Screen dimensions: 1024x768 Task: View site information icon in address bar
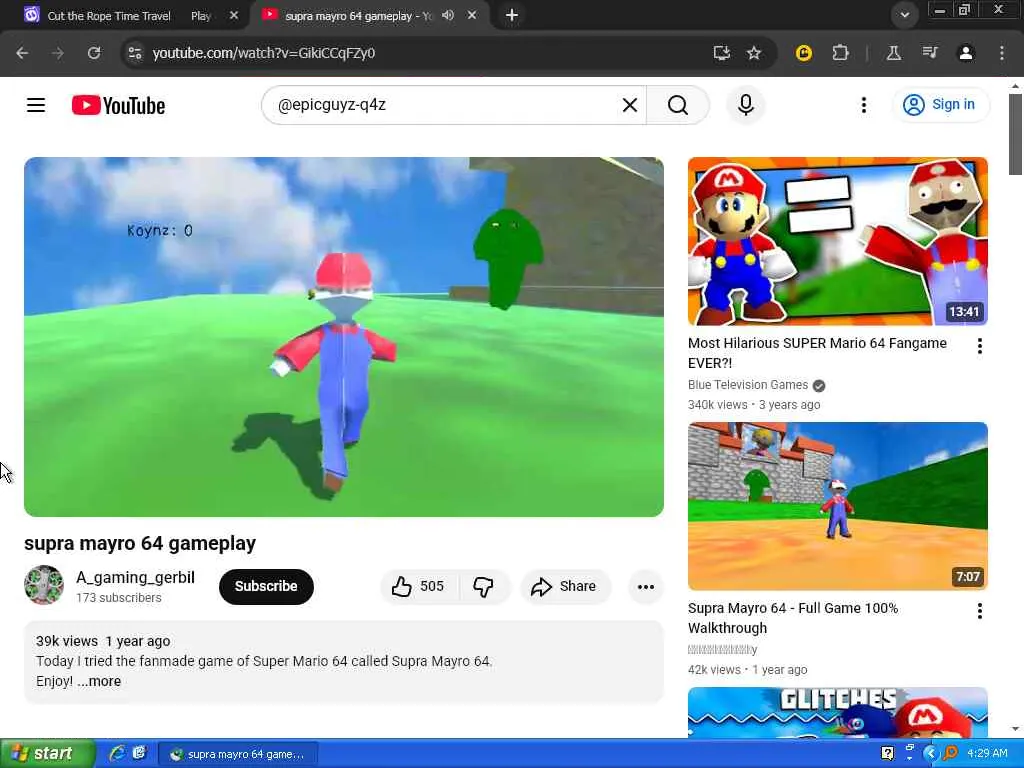coord(135,53)
